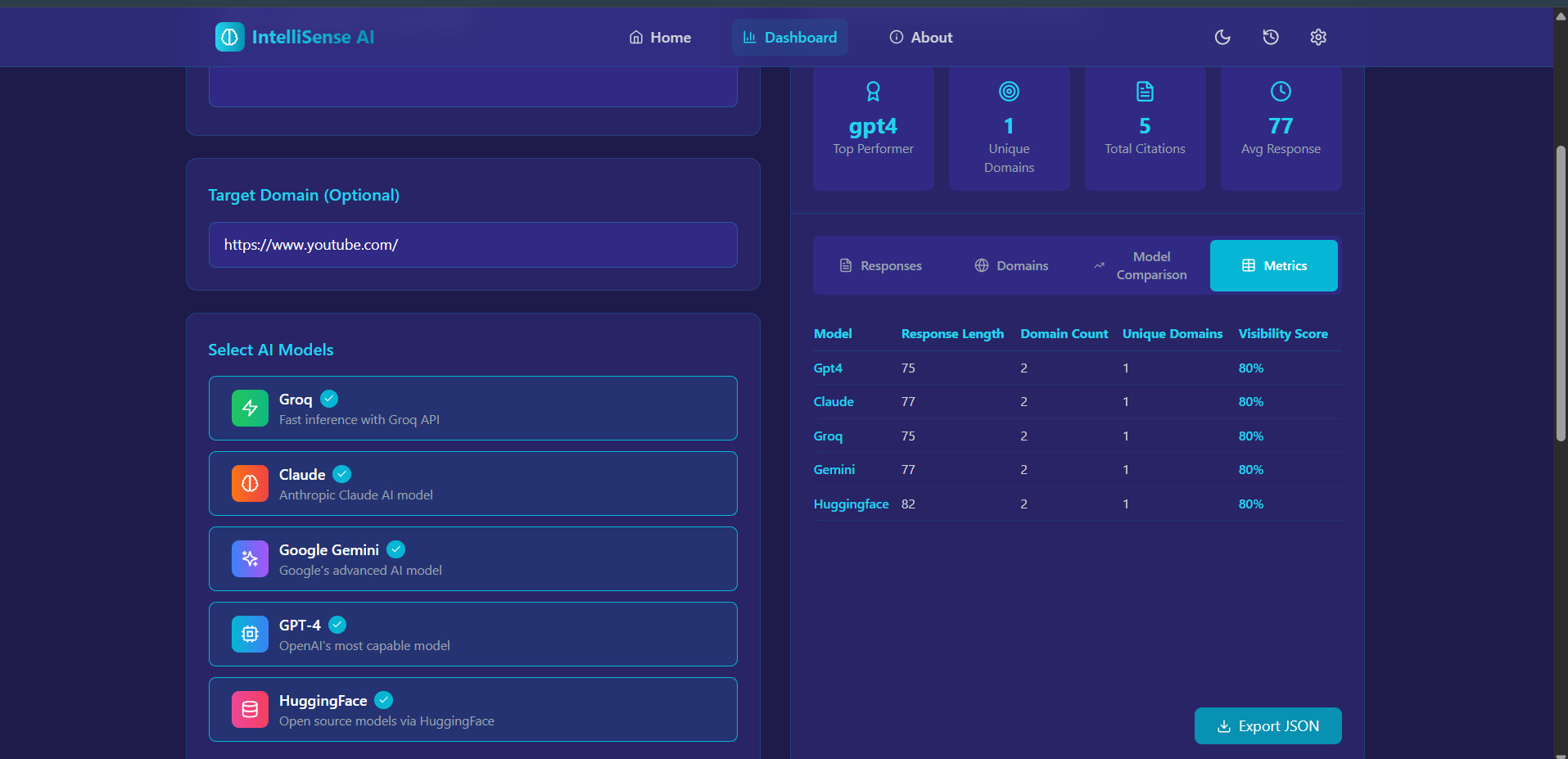Open settings gear icon in navbar
Screen dimensions: 1568x759
click(1318, 37)
